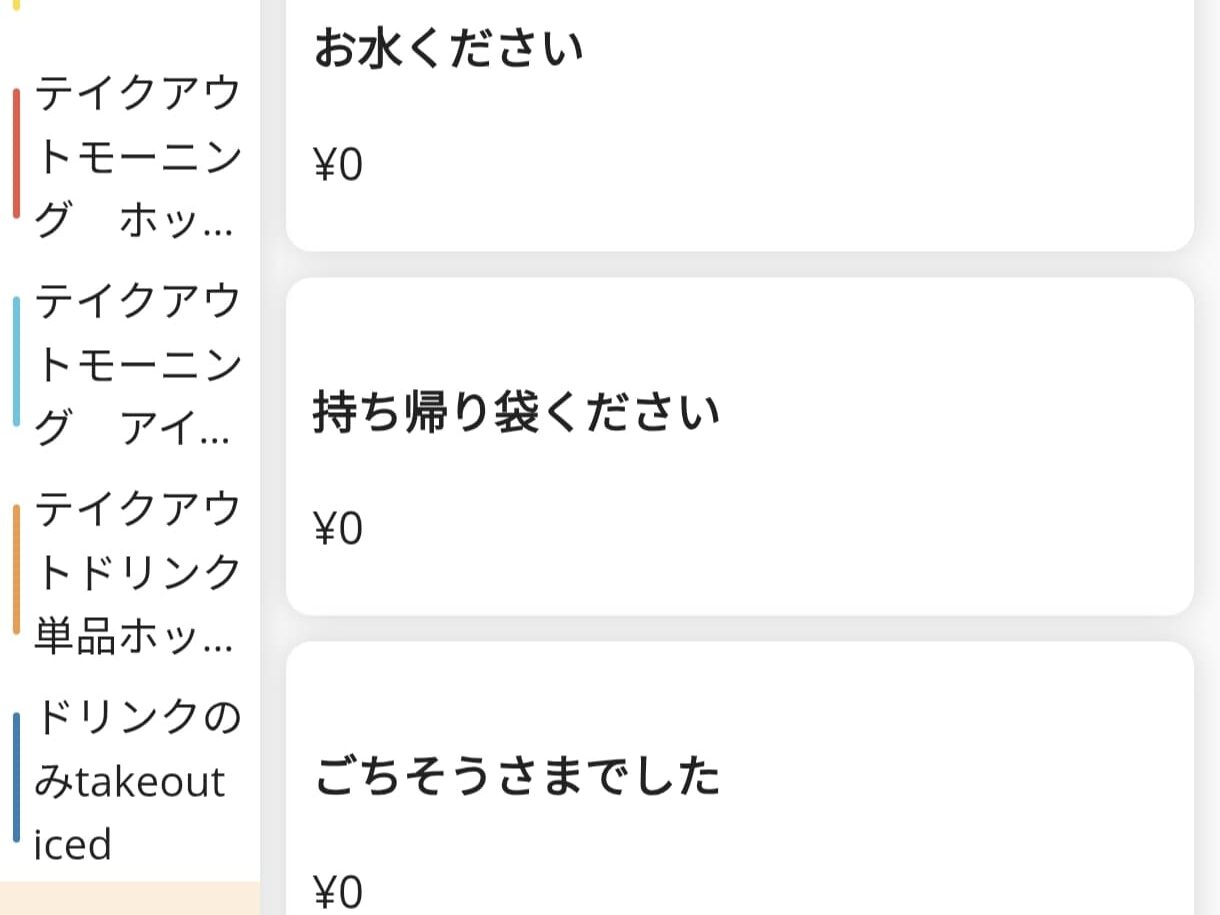Tap the light blue category marker bar
This screenshot has height=915, width=1220.
(x=16, y=361)
